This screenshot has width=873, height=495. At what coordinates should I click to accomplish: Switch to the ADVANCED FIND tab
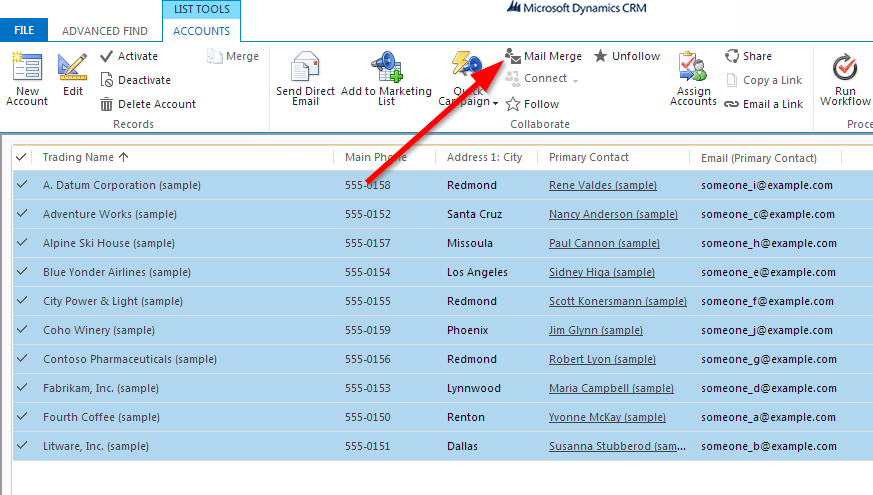pos(105,31)
